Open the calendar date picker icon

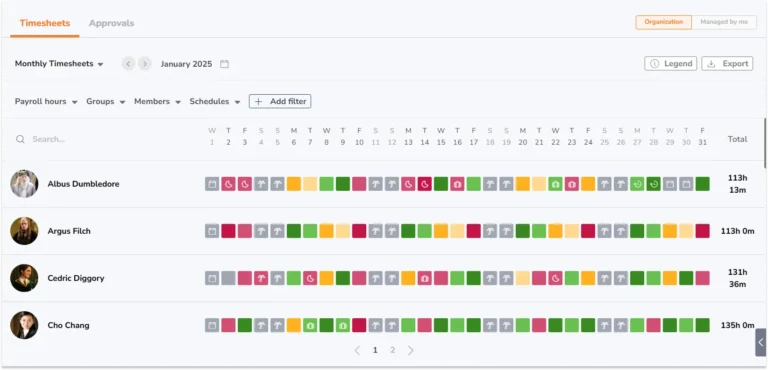[x=224, y=64]
